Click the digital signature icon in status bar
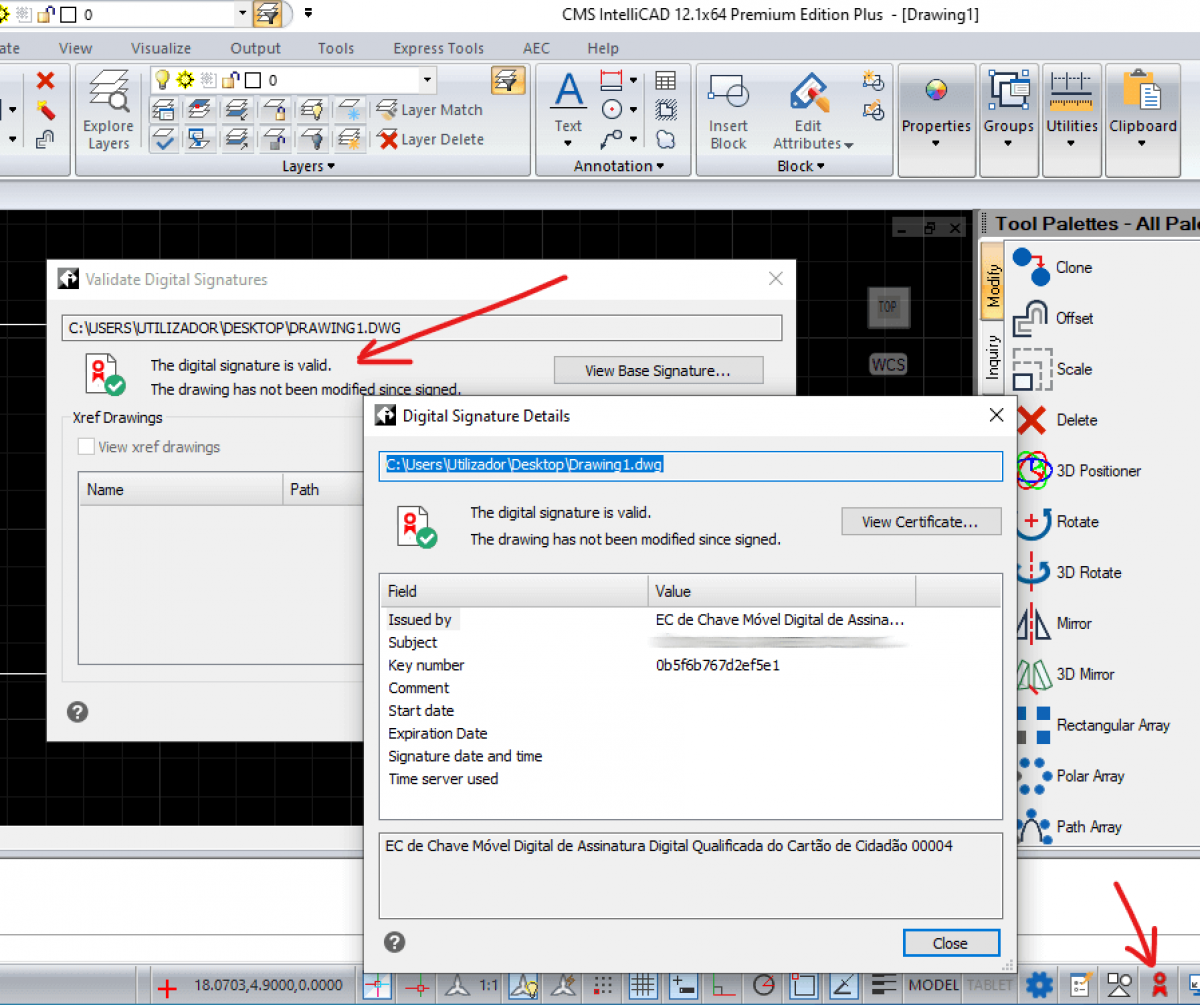This screenshot has height=1005, width=1200. (x=1160, y=985)
